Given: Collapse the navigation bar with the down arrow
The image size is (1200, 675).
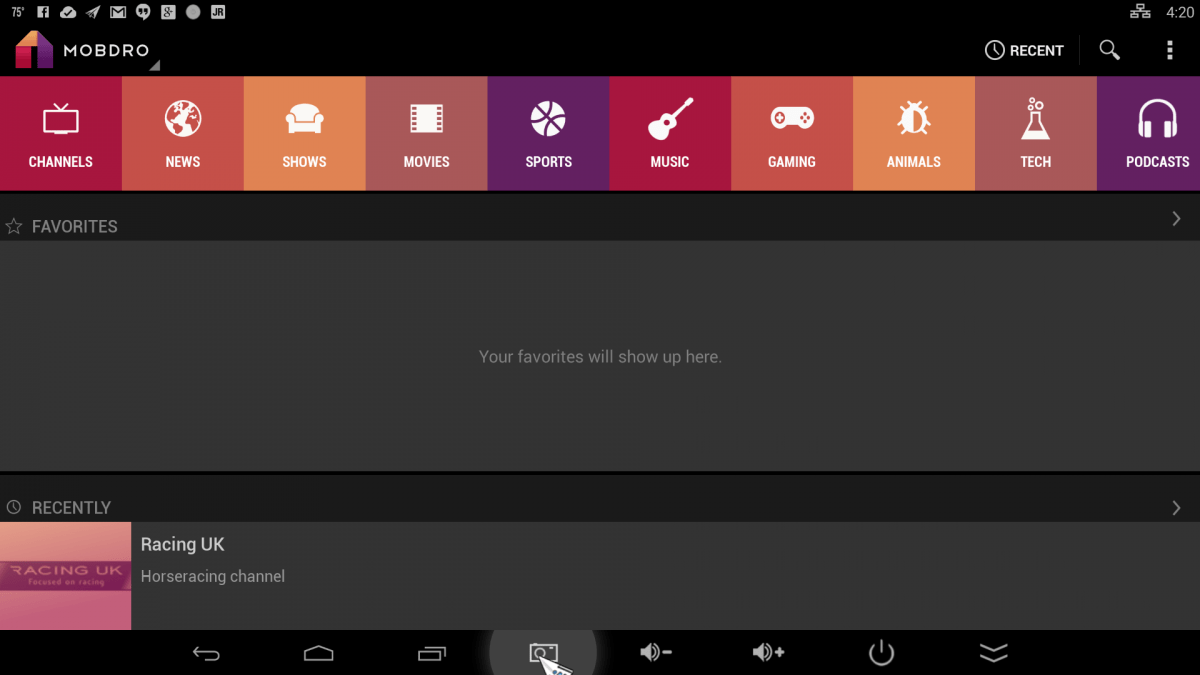Looking at the screenshot, I should (993, 652).
